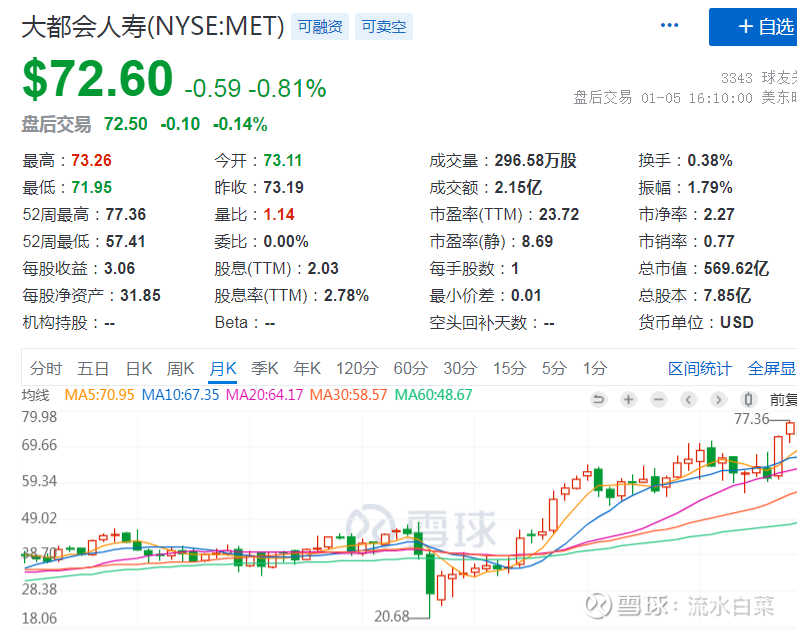Click the 可卖空 tag
This screenshot has height=630, width=797.
click(384, 26)
